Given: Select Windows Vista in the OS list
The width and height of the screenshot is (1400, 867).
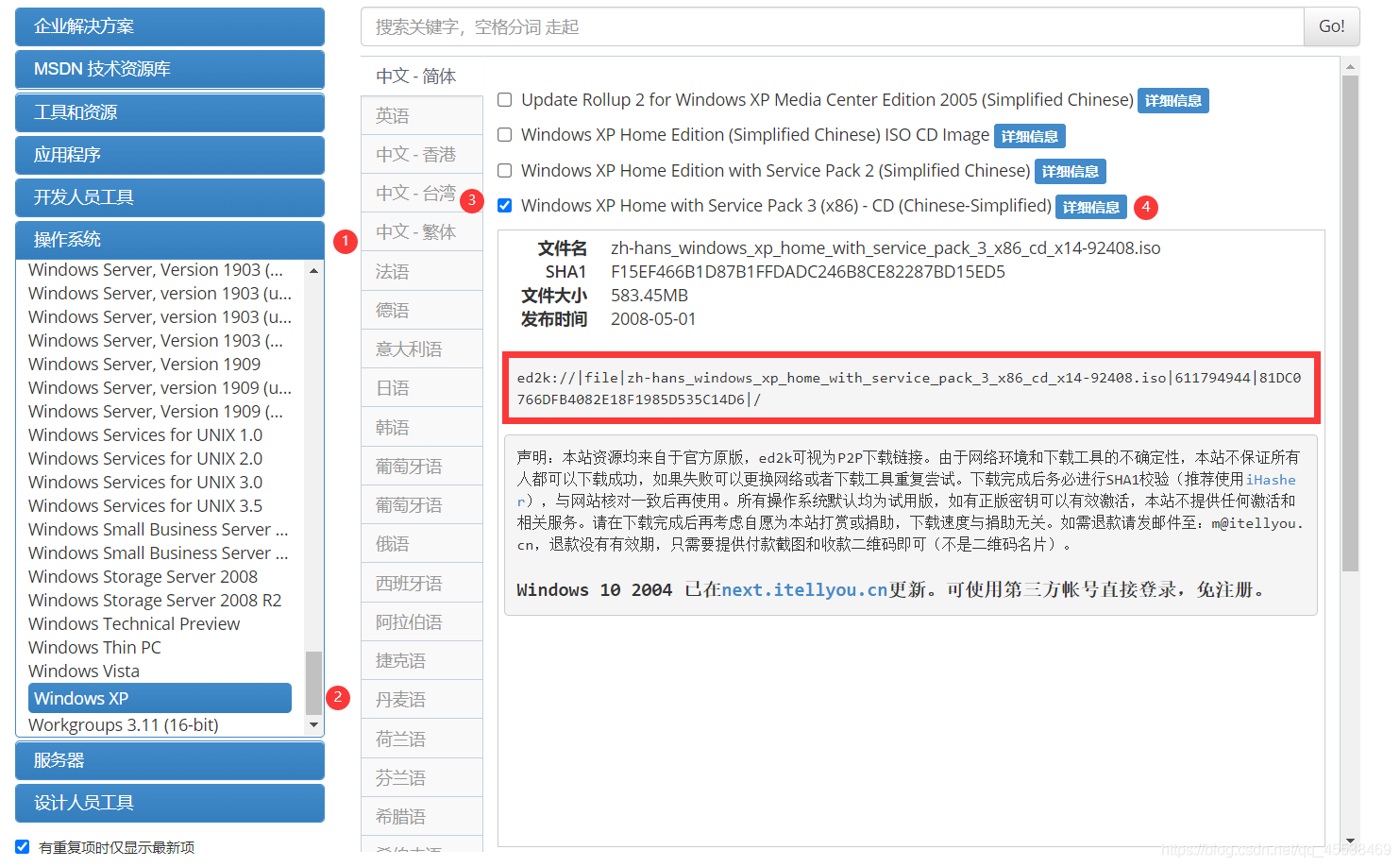Looking at the screenshot, I should (x=84, y=671).
